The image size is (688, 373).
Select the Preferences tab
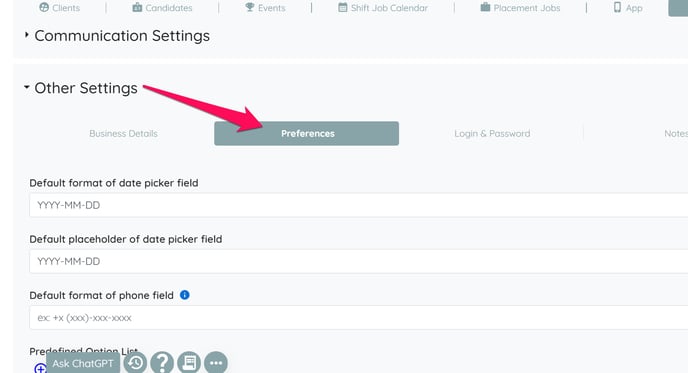307,133
